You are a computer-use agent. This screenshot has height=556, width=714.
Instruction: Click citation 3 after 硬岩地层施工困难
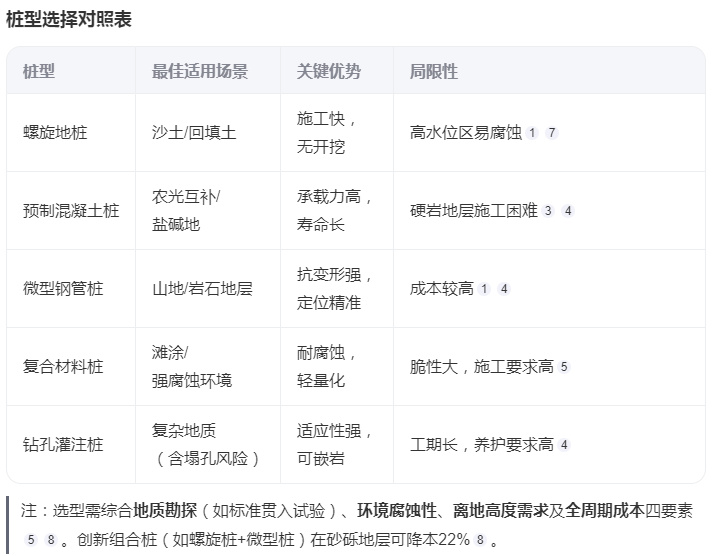pyautogui.click(x=549, y=211)
